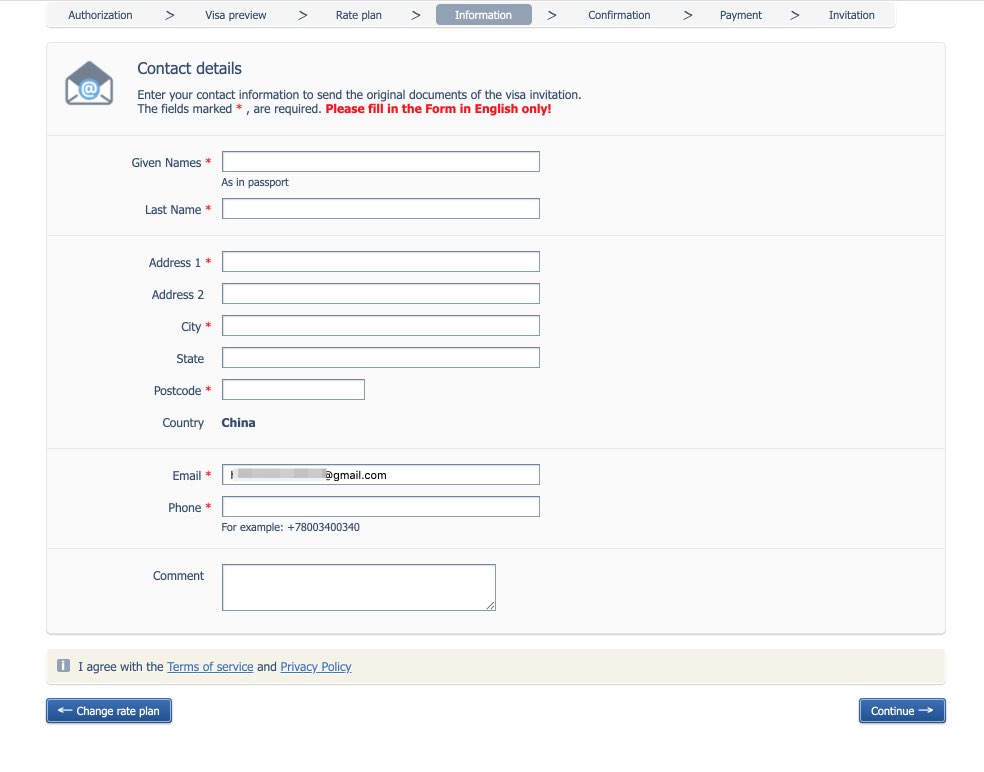Viewport: 984px width, 772px height.
Task: Click the Contact details heading
Action: pos(190,68)
